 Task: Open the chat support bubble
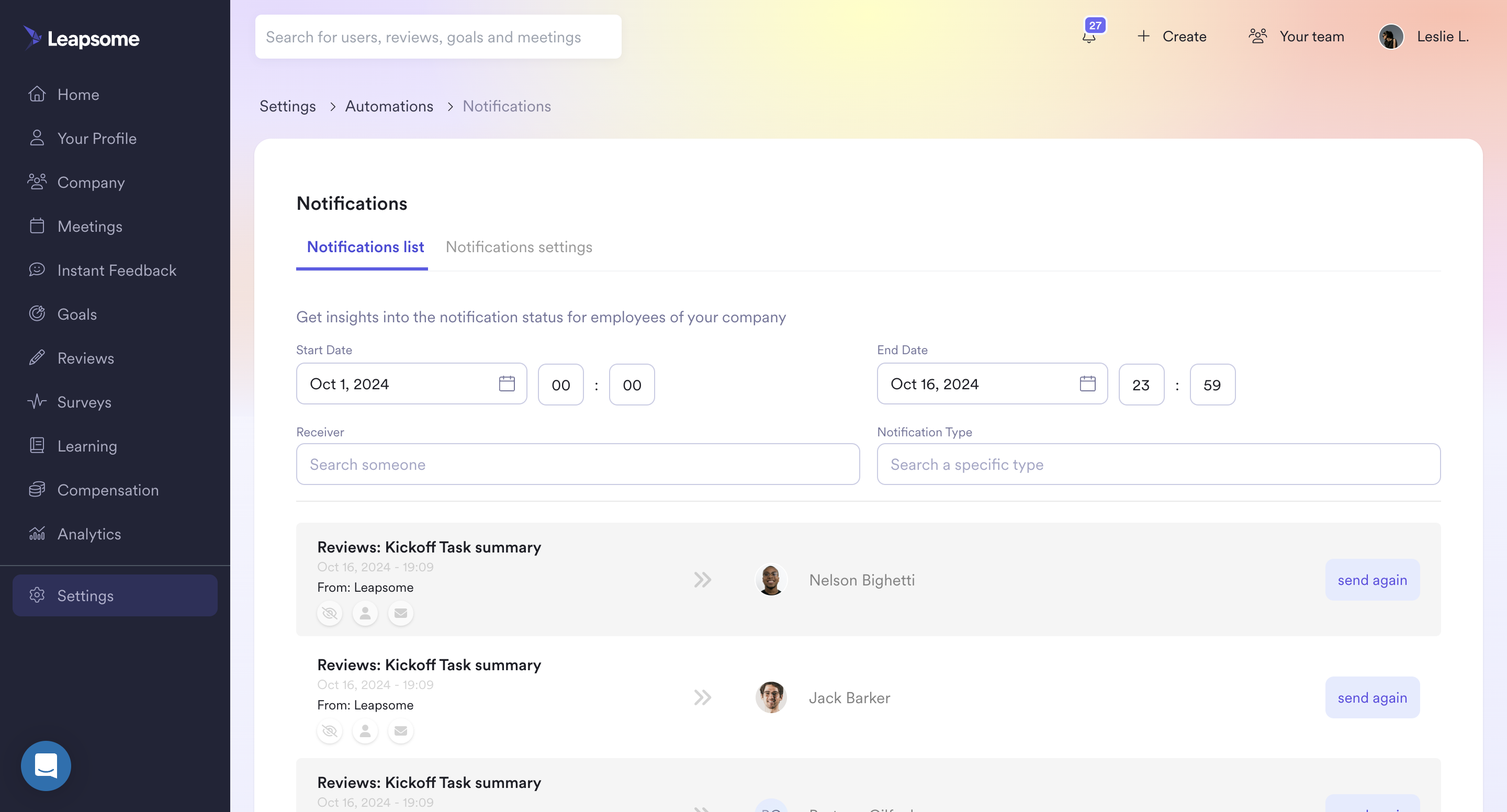click(46, 766)
